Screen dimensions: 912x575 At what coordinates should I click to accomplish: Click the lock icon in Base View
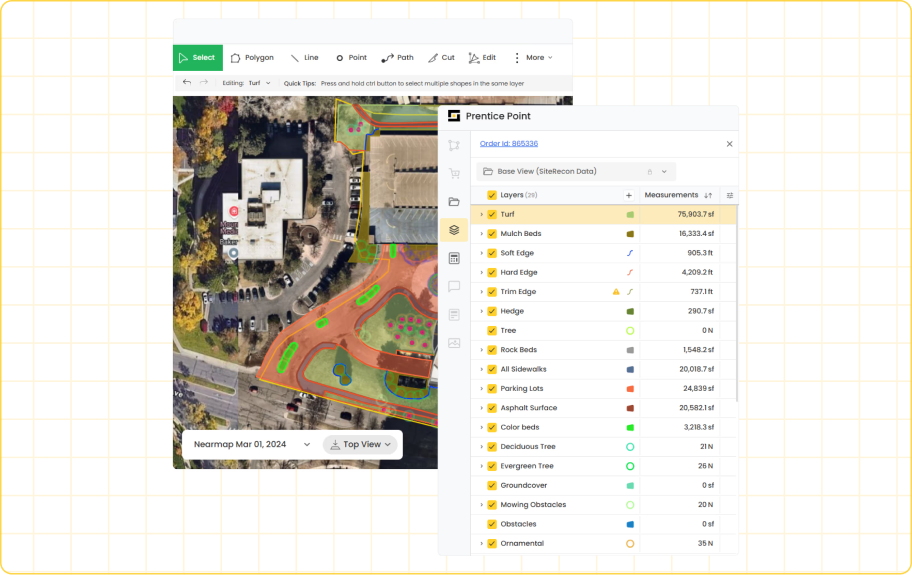pos(650,172)
